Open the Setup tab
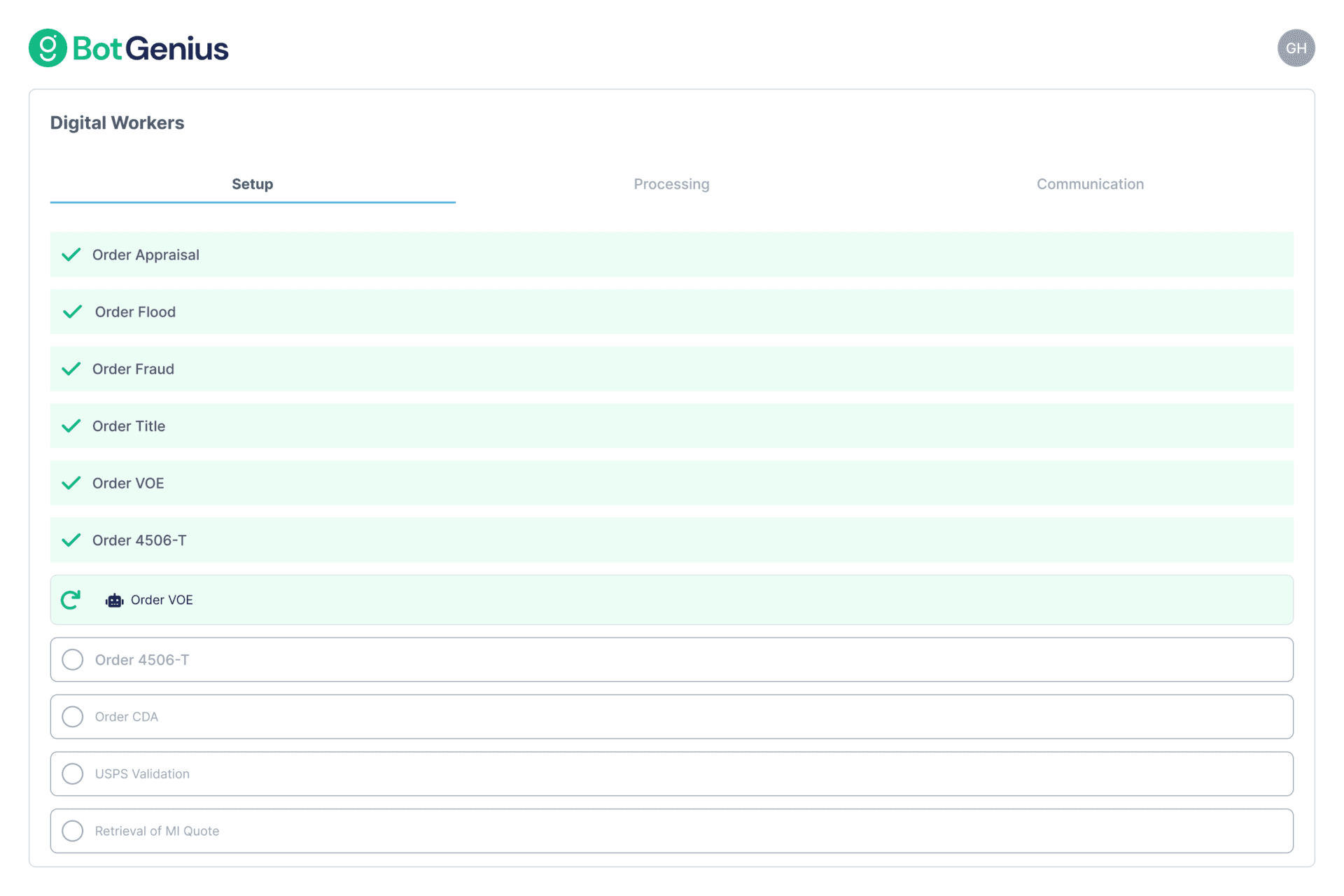This screenshot has width=1344, height=896. click(252, 184)
